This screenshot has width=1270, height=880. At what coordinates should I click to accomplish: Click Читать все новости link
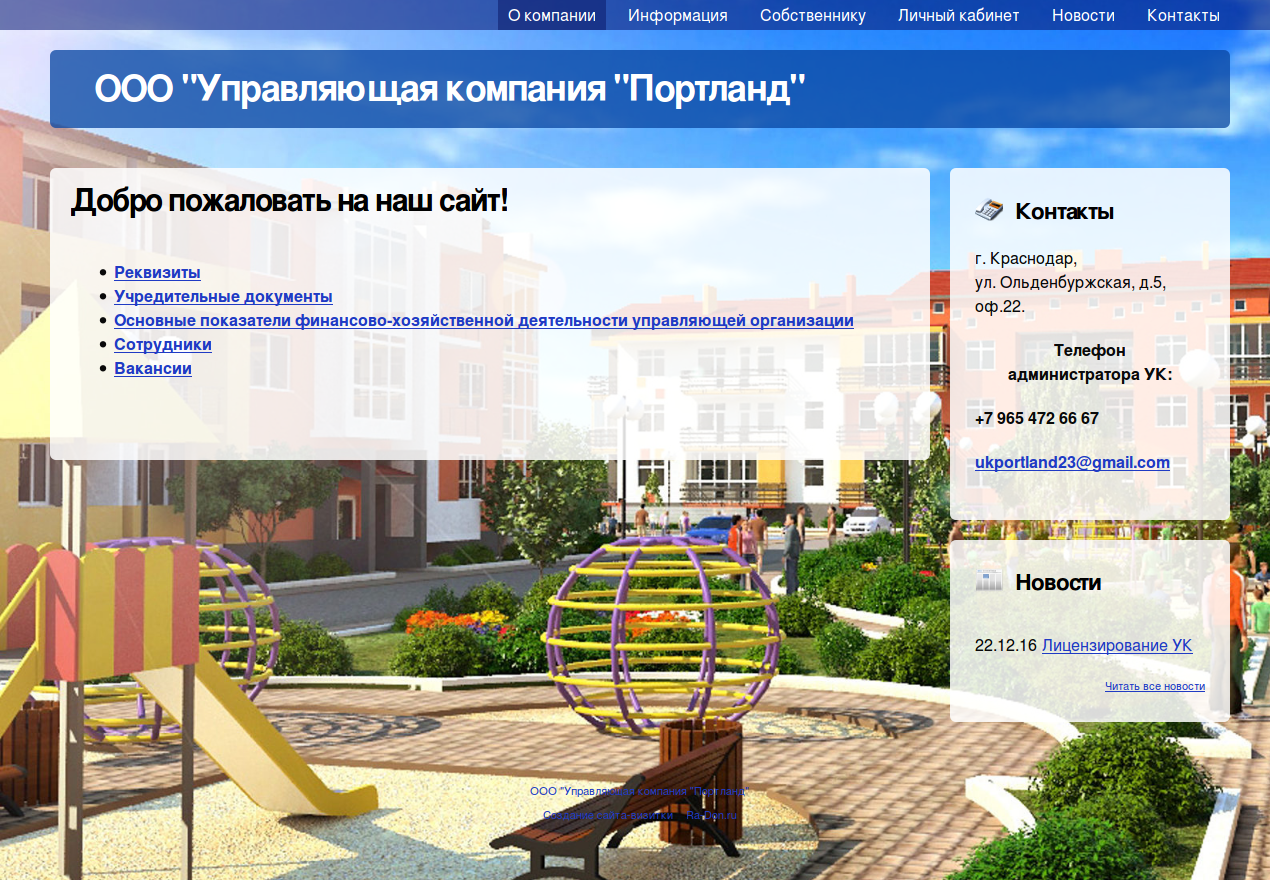[1154, 686]
